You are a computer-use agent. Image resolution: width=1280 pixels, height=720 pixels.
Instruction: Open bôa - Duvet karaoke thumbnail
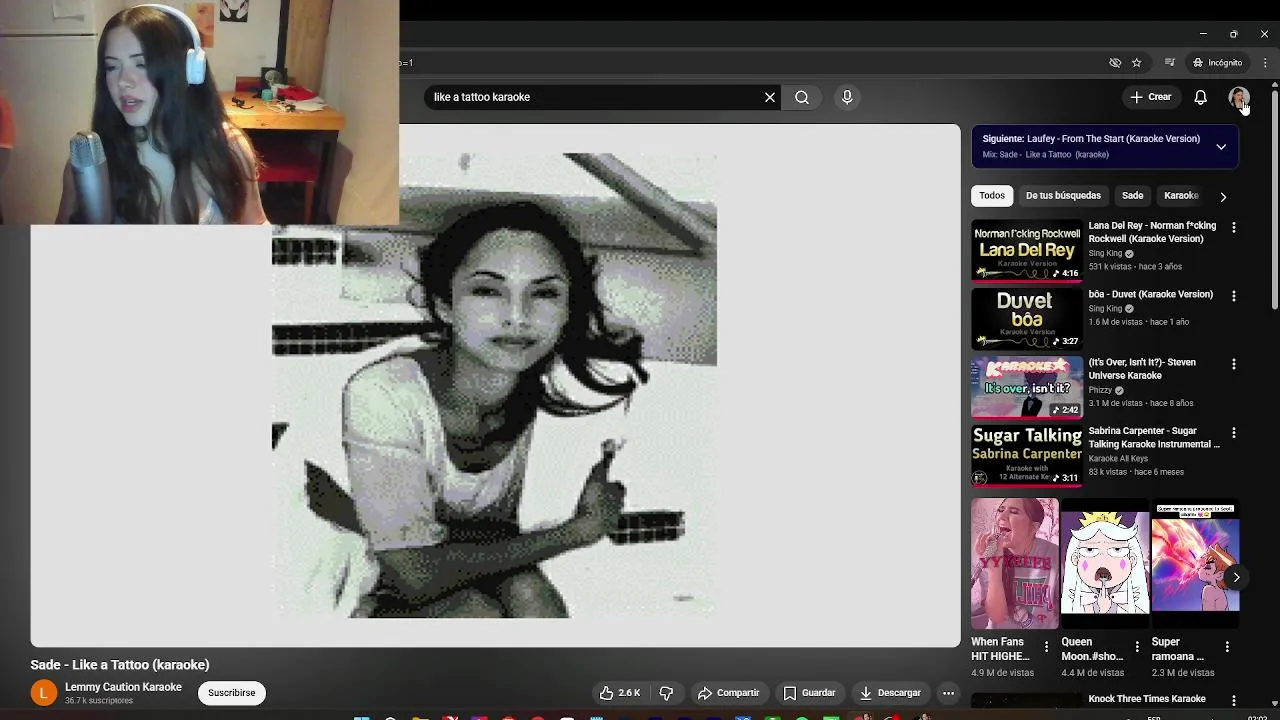(1027, 319)
